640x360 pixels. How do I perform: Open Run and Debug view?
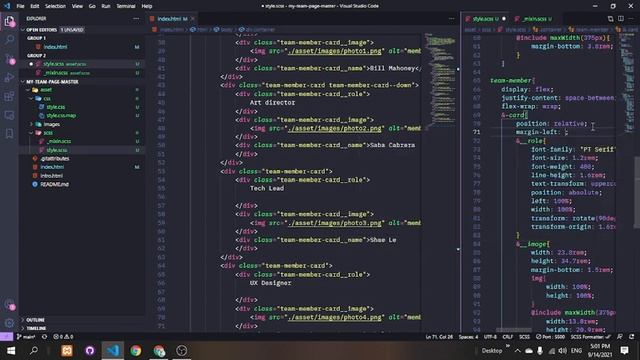pyautogui.click(x=9, y=78)
